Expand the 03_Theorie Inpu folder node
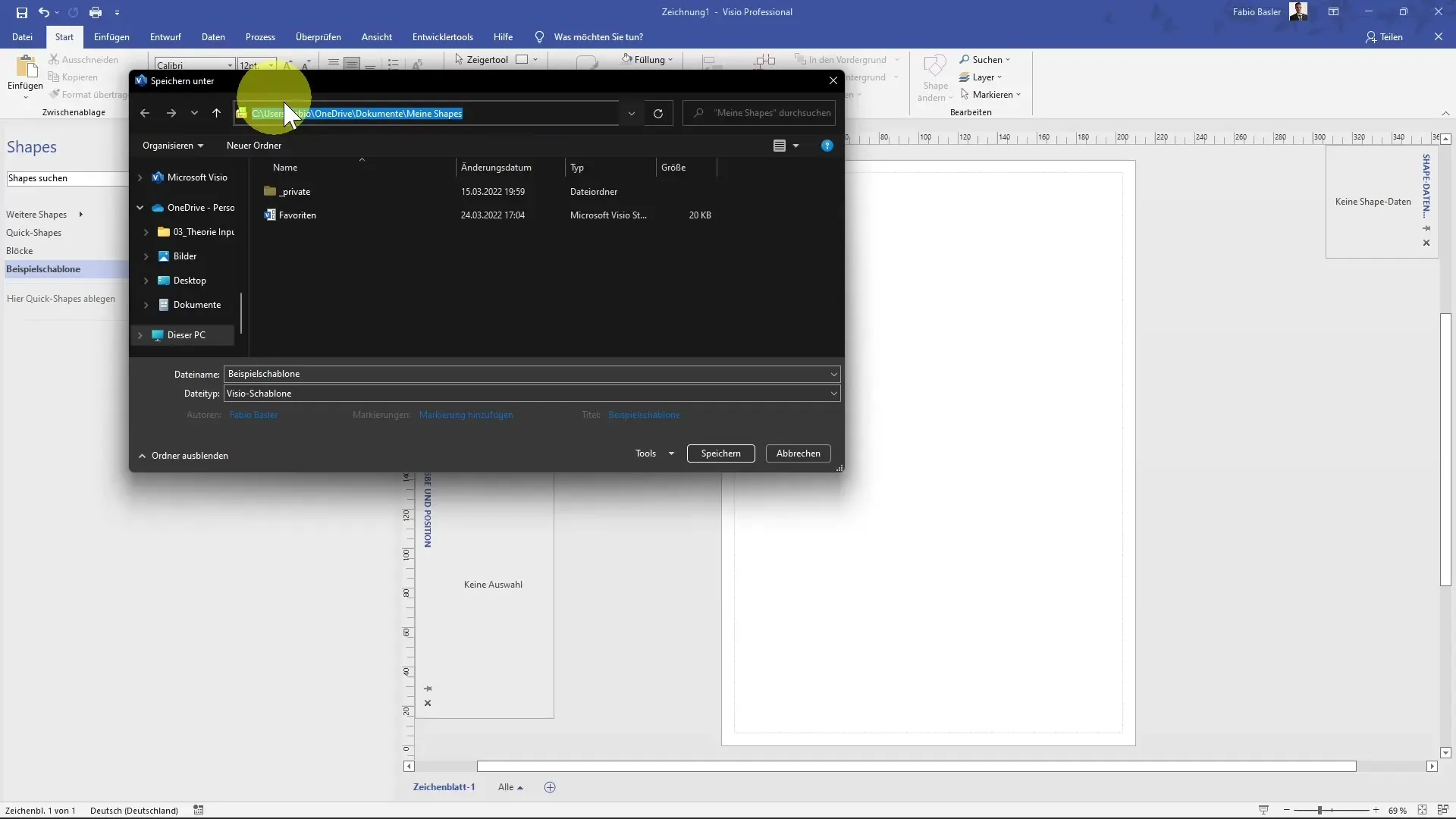This screenshot has width=1456, height=819. (x=146, y=232)
